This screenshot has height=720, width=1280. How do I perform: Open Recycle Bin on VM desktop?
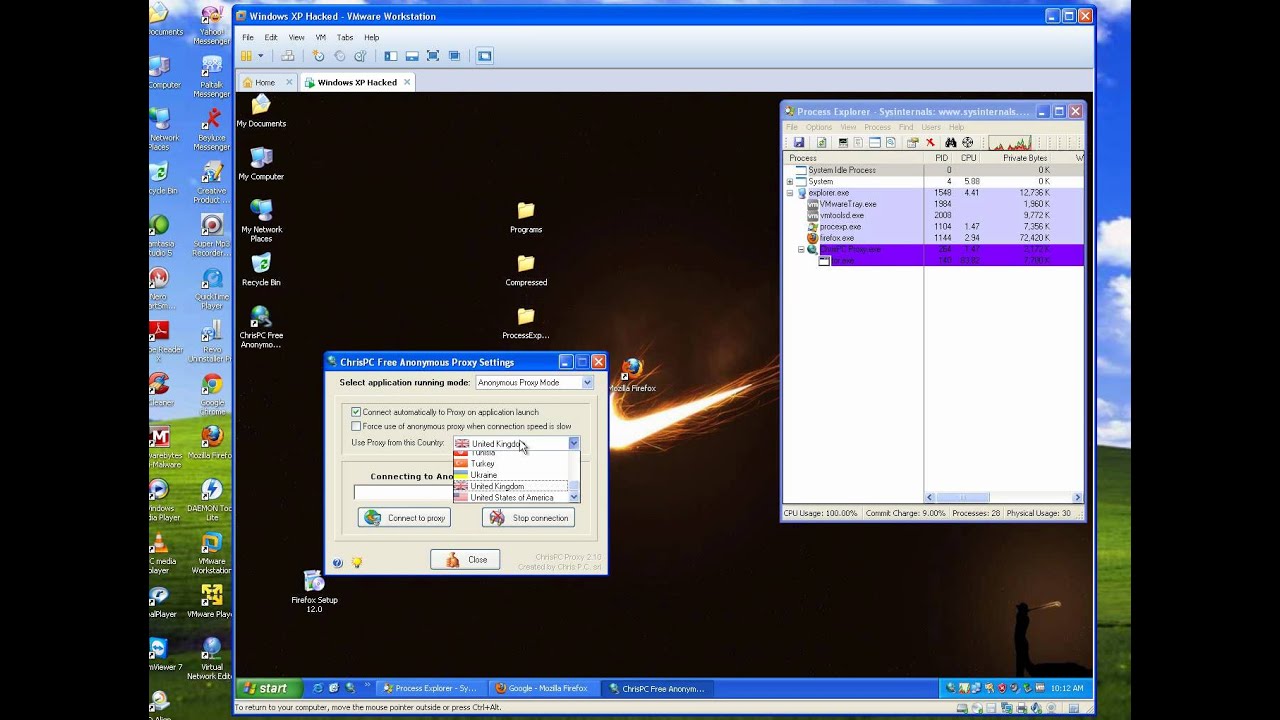point(261,269)
